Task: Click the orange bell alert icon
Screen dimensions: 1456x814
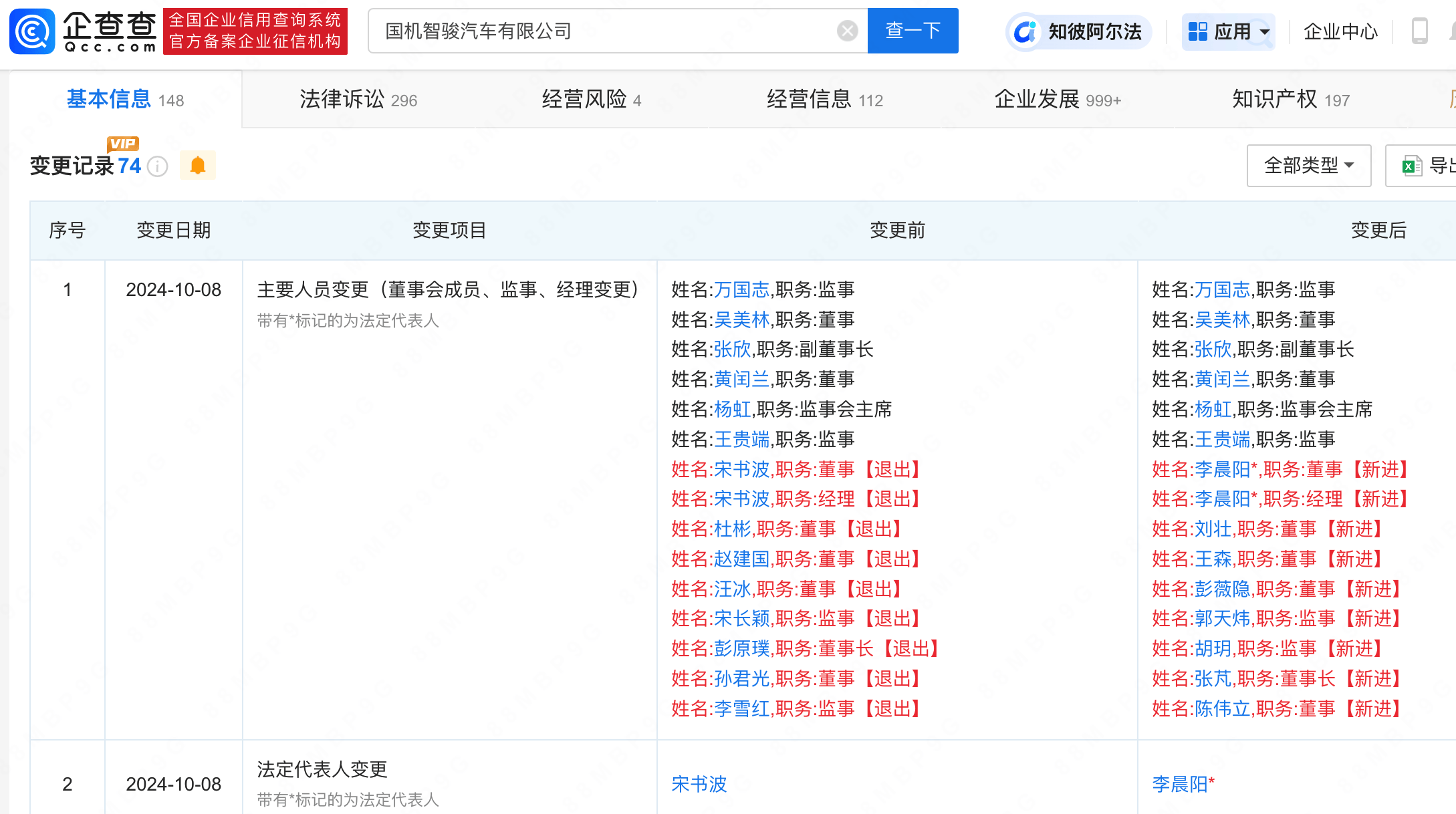Action: coord(198,165)
